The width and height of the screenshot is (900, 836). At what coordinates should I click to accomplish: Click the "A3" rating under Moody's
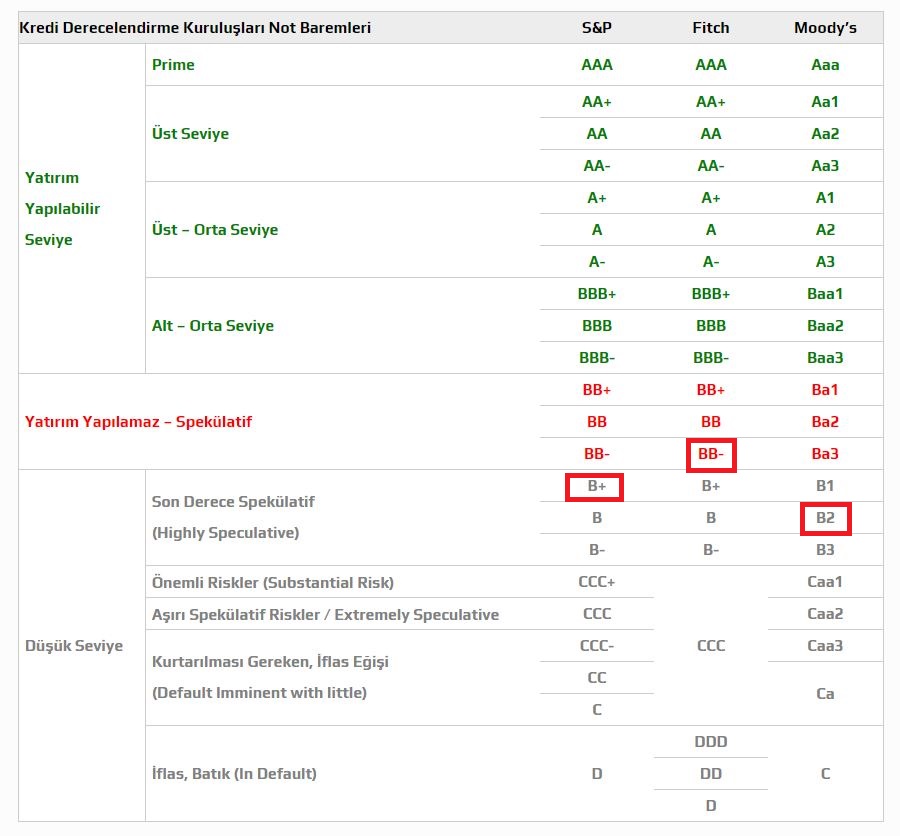pos(825,262)
